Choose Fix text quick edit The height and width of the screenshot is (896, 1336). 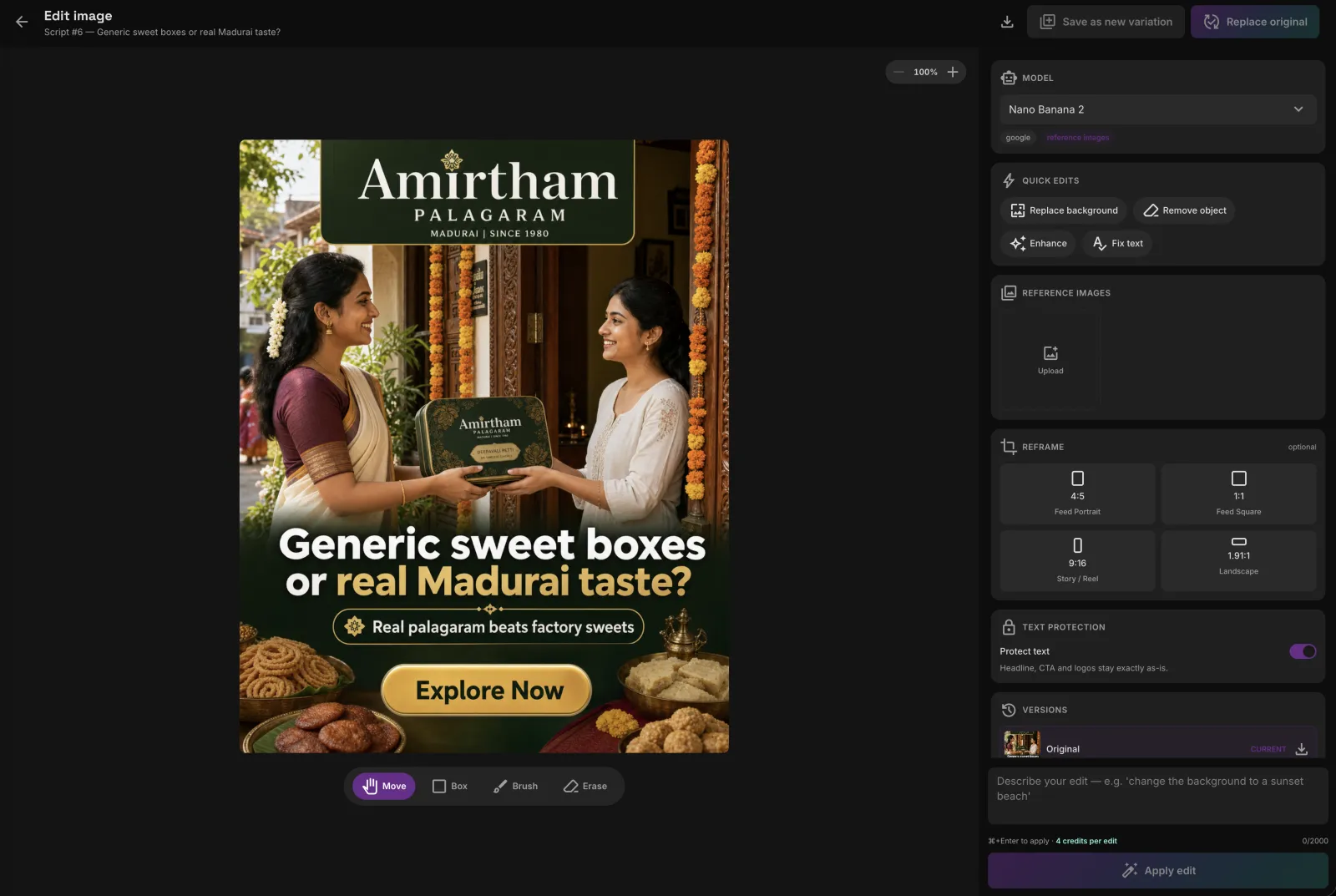tap(1117, 243)
